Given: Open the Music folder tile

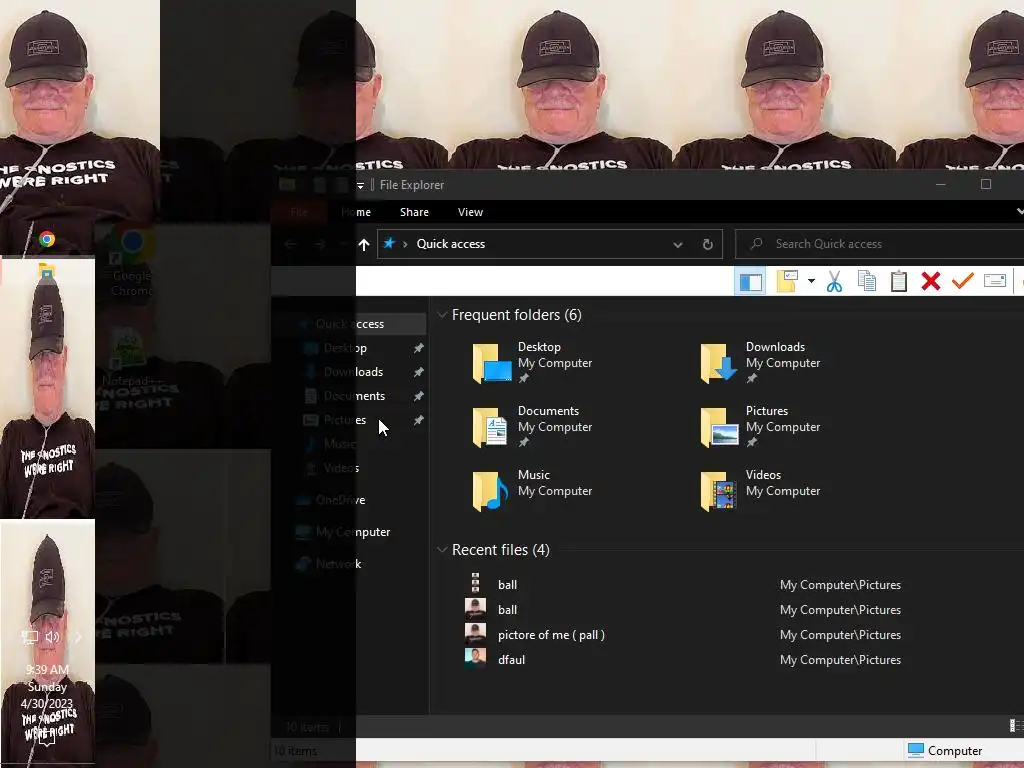Looking at the screenshot, I should [x=532, y=490].
